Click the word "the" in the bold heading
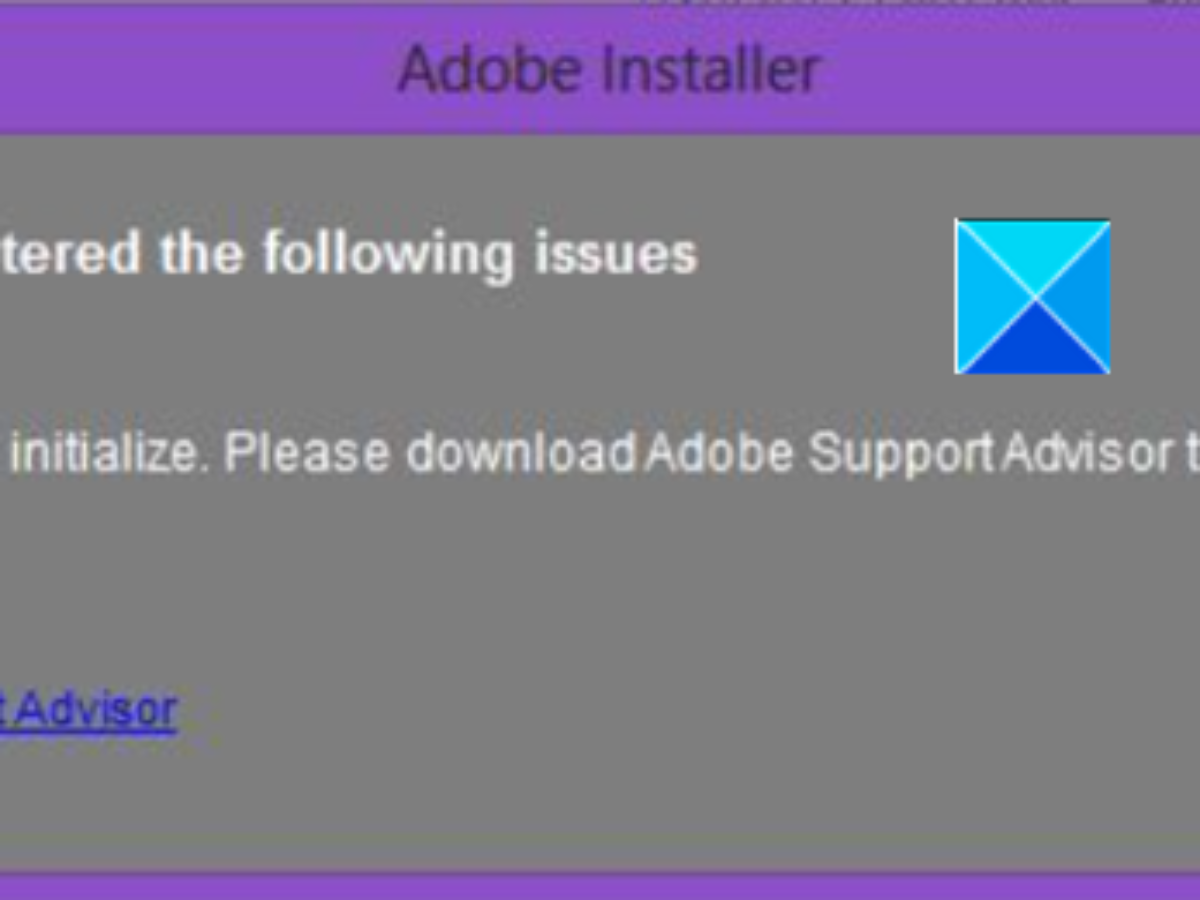The height and width of the screenshot is (900, 1200). click(x=203, y=254)
